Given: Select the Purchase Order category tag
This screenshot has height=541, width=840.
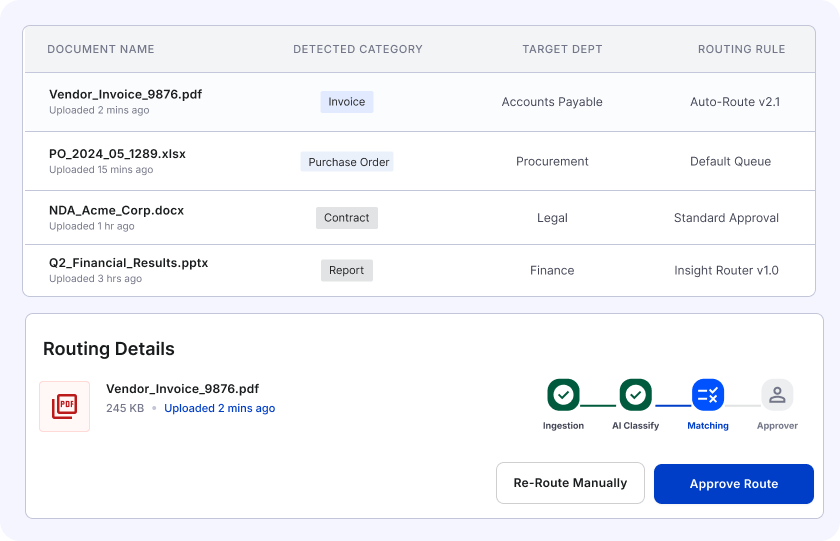Looking at the screenshot, I should [x=348, y=162].
